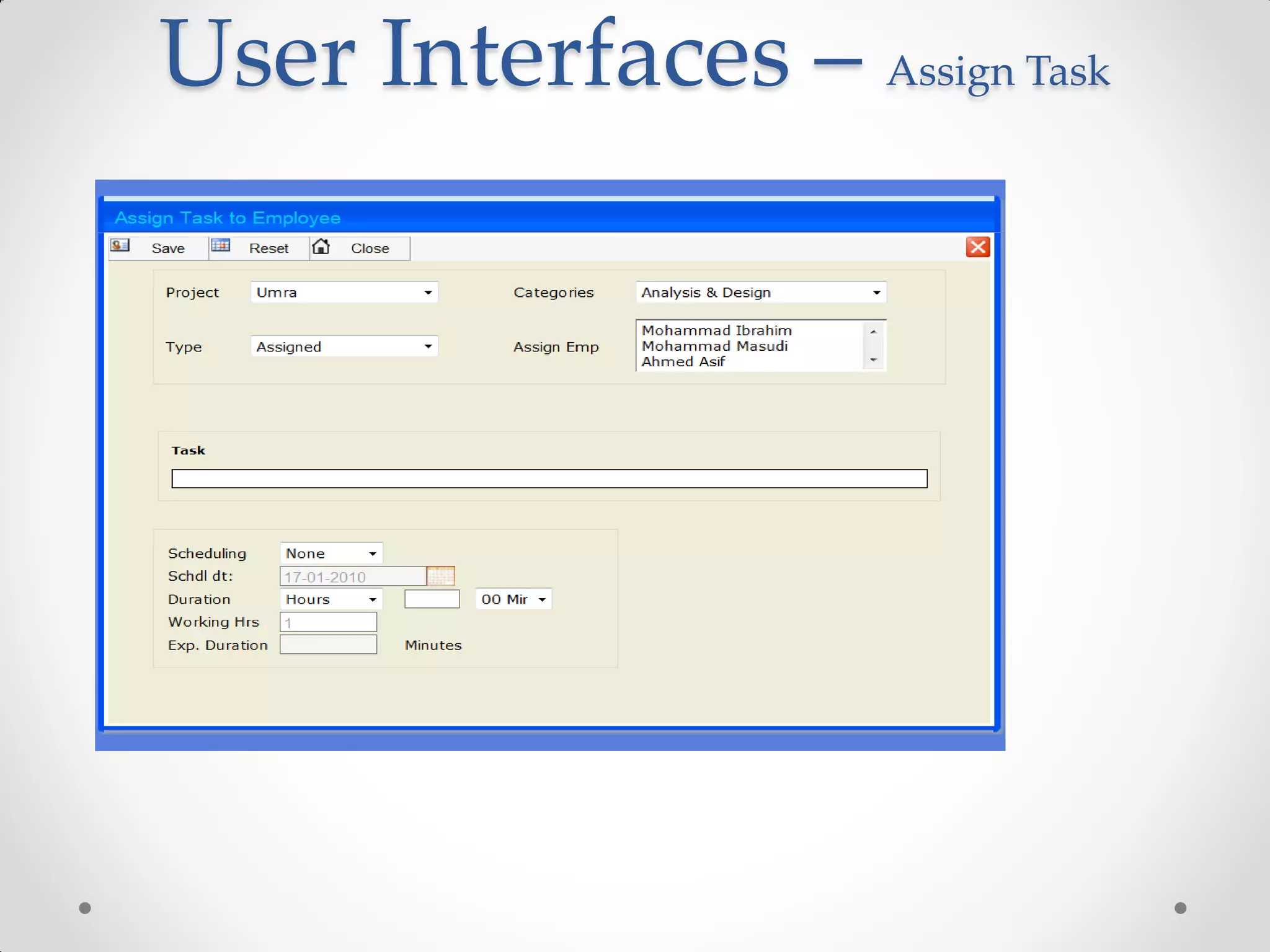Click the Exp. Duration field
This screenshot has height=952, width=1270.
329,645
